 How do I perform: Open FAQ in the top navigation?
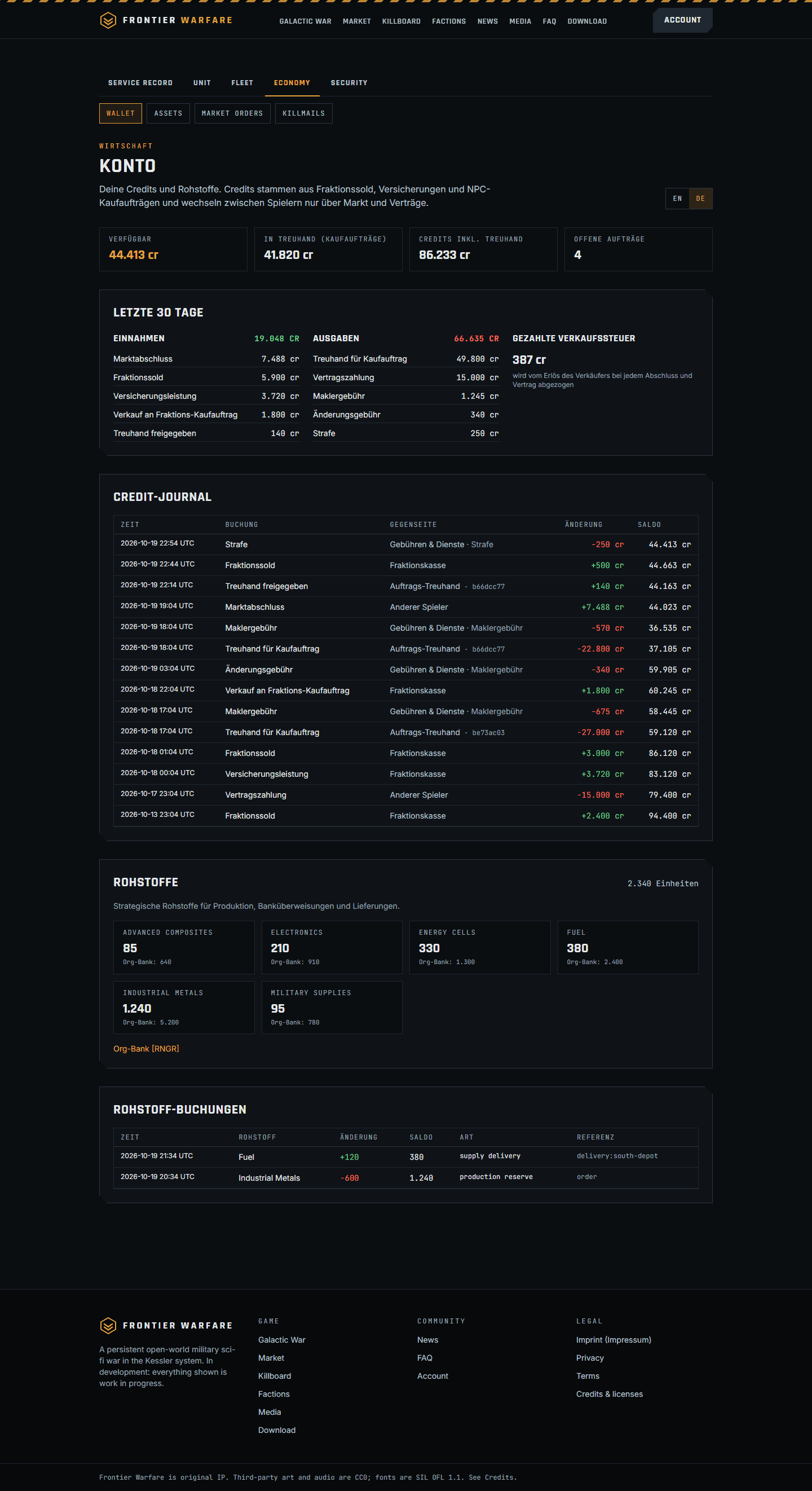click(x=549, y=21)
